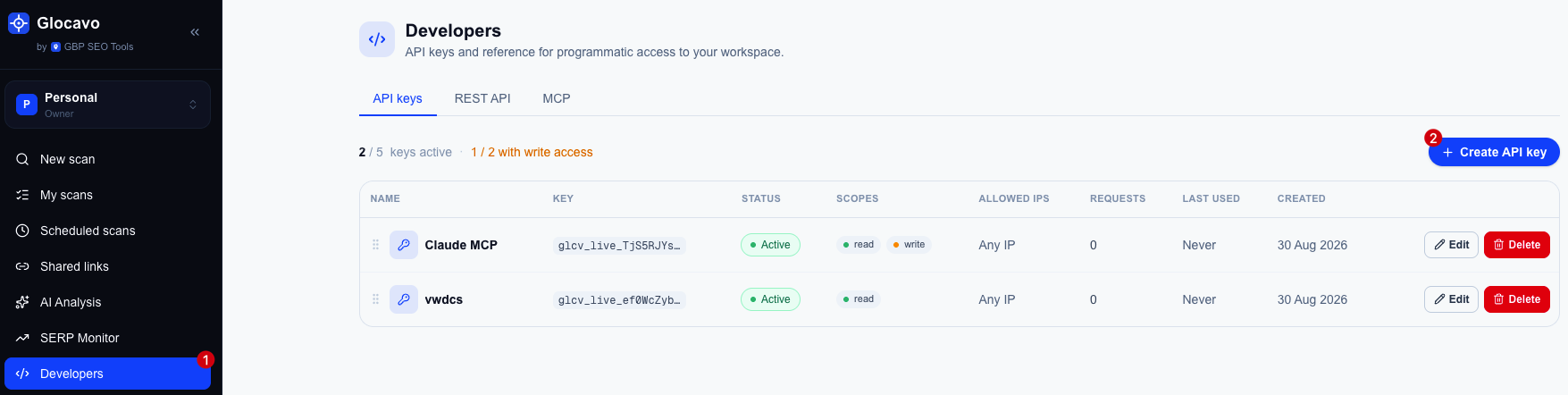Click the Shared links chain icon
The image size is (1568, 395).
(x=22, y=266)
